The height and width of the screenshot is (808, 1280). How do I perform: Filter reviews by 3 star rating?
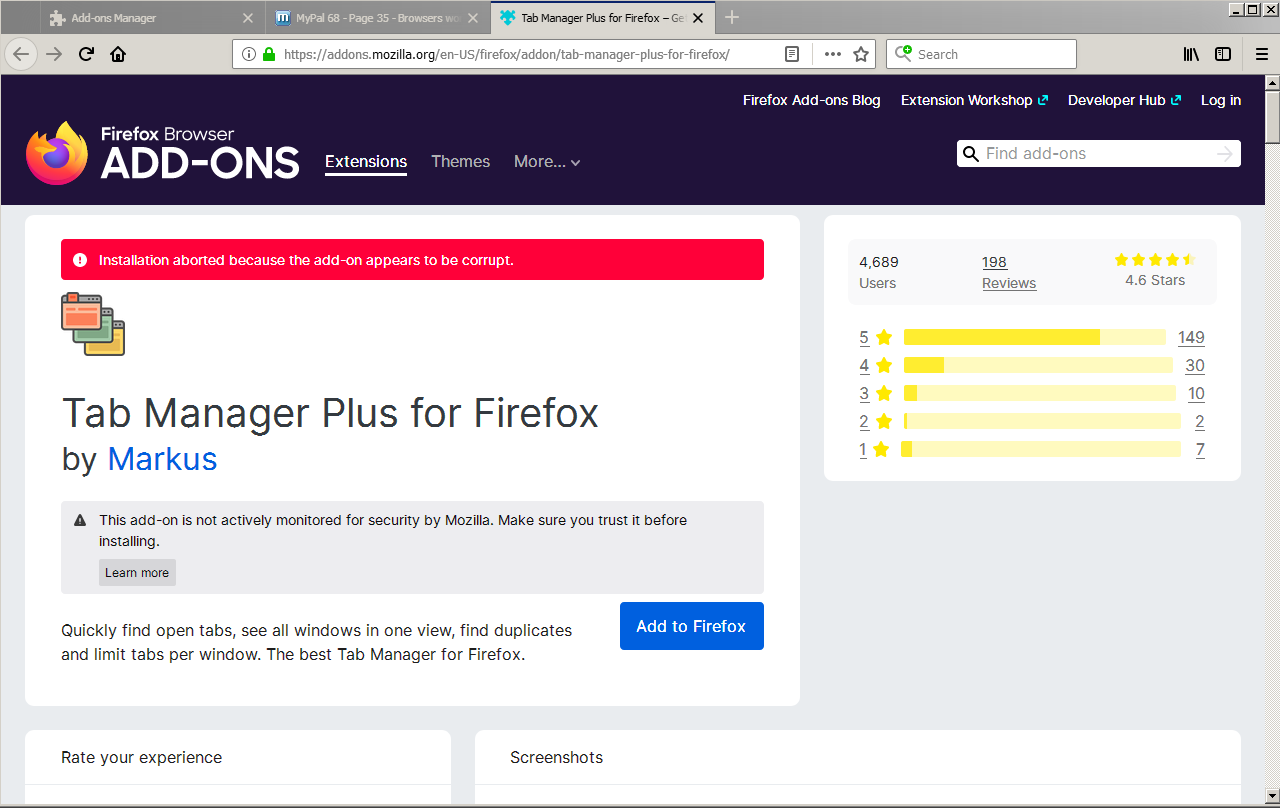[875, 393]
